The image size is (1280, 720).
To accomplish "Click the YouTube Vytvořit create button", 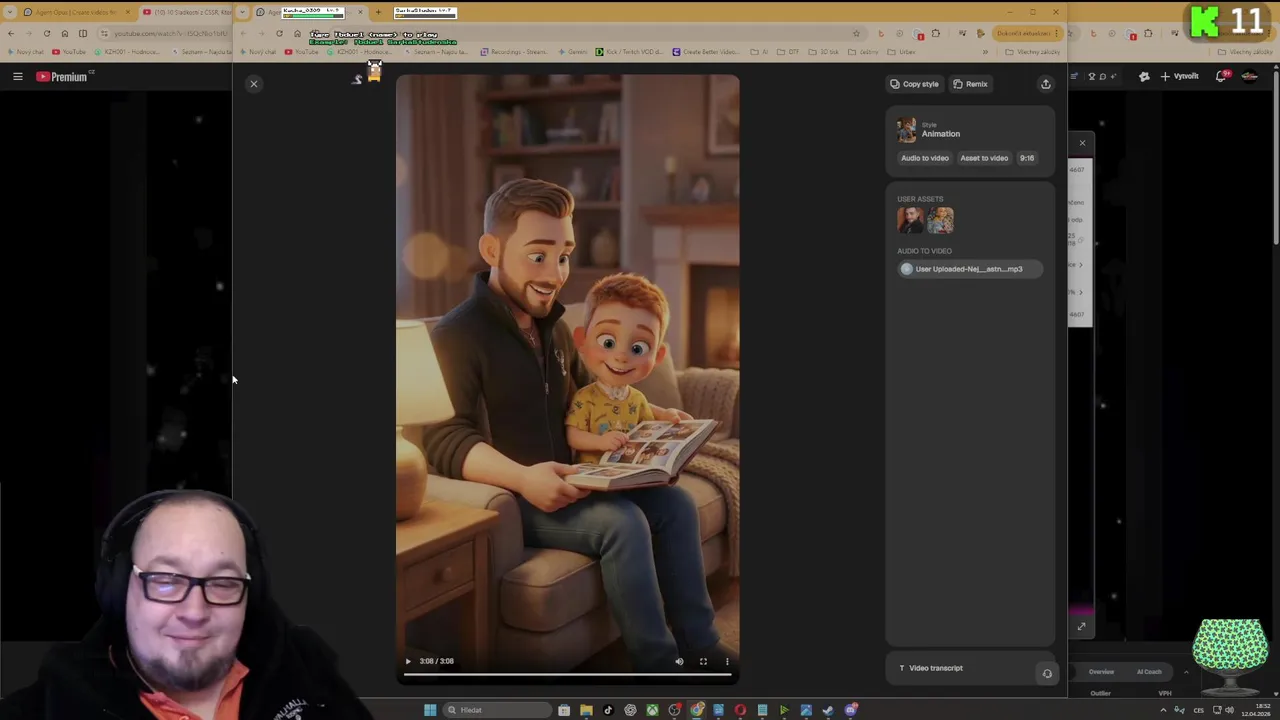I will [x=1179, y=76].
